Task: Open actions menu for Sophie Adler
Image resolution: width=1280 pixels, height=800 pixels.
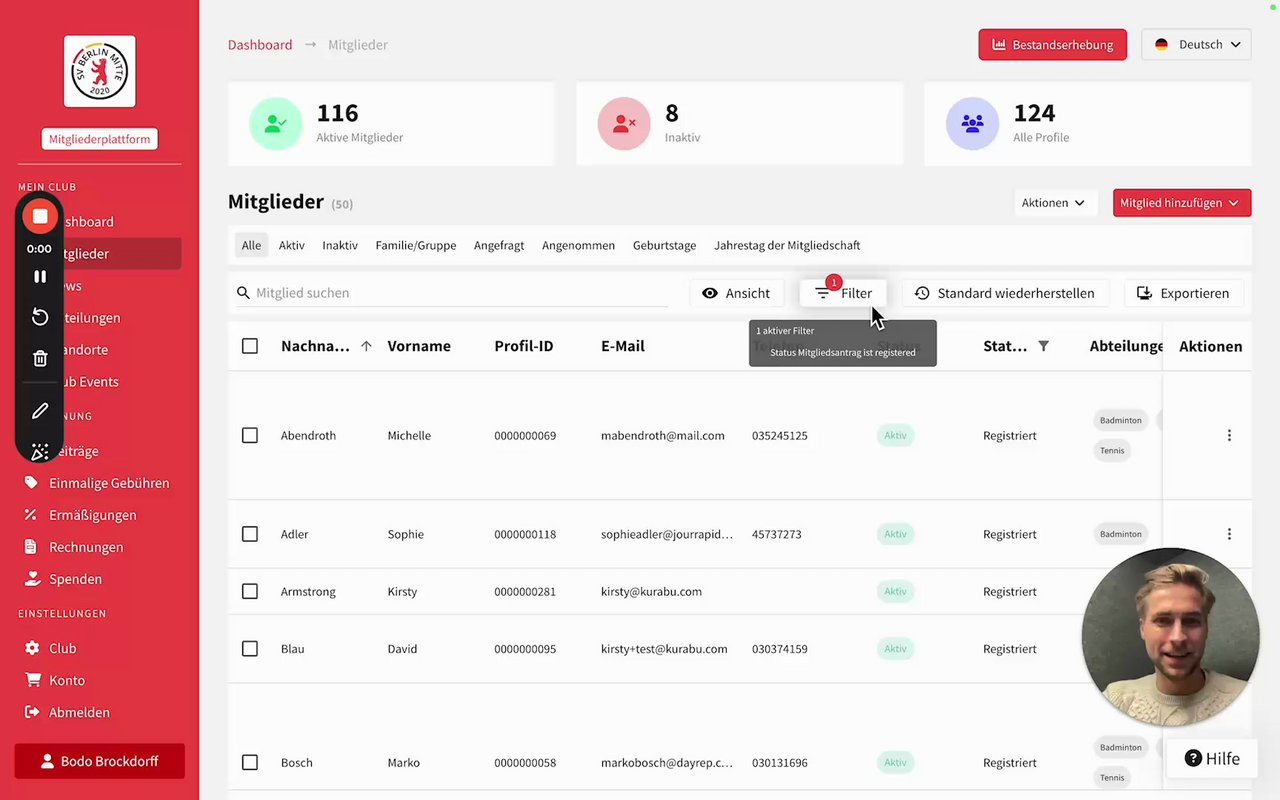Action: [1229, 534]
